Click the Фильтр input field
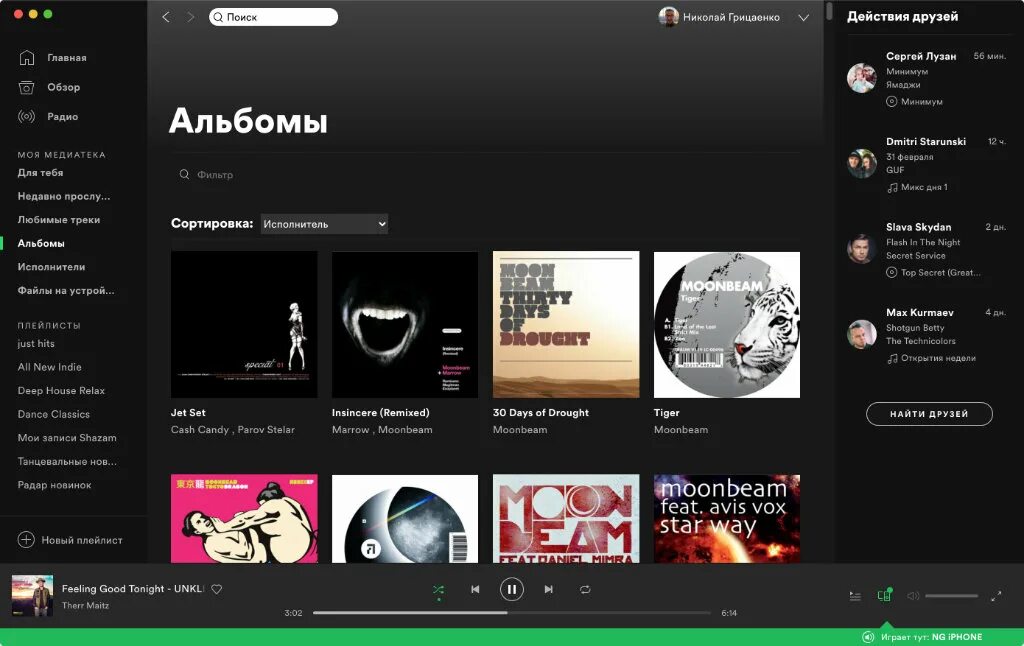This screenshot has height=646, width=1024. [x=486, y=174]
